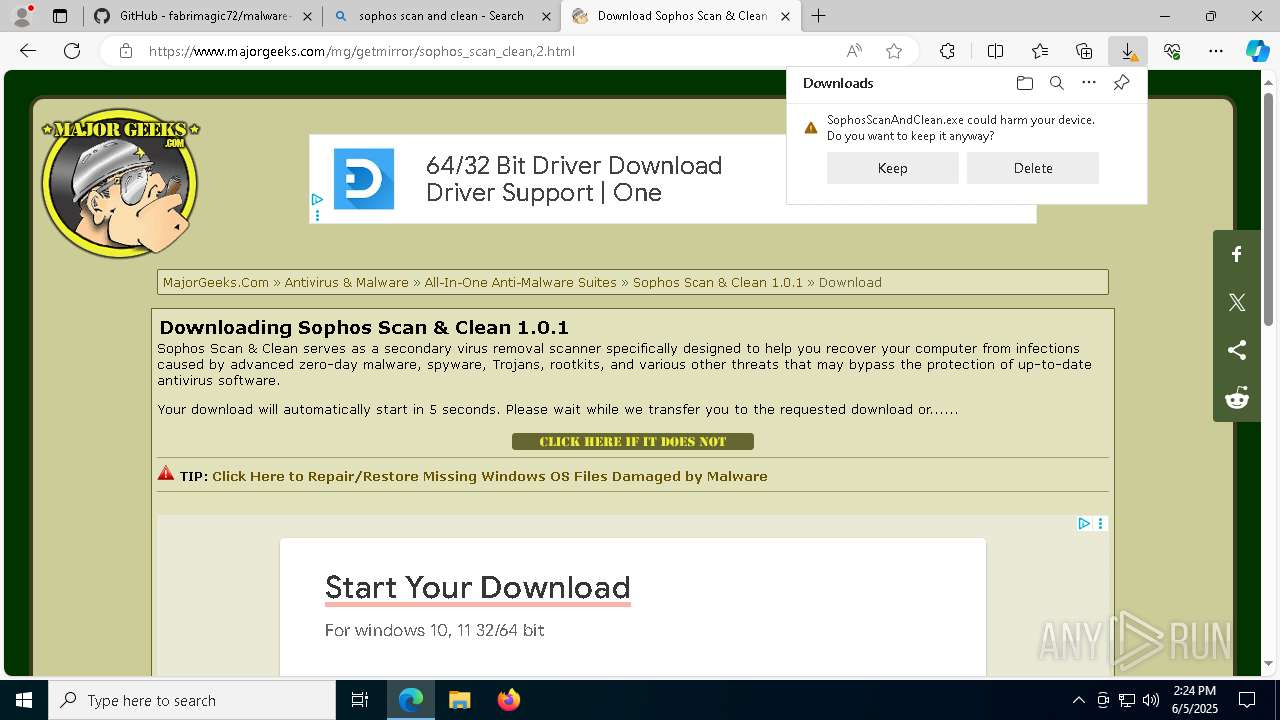The image size is (1280, 720).
Task: Open Antivirus & Malware breadcrumb
Action: pos(346,282)
